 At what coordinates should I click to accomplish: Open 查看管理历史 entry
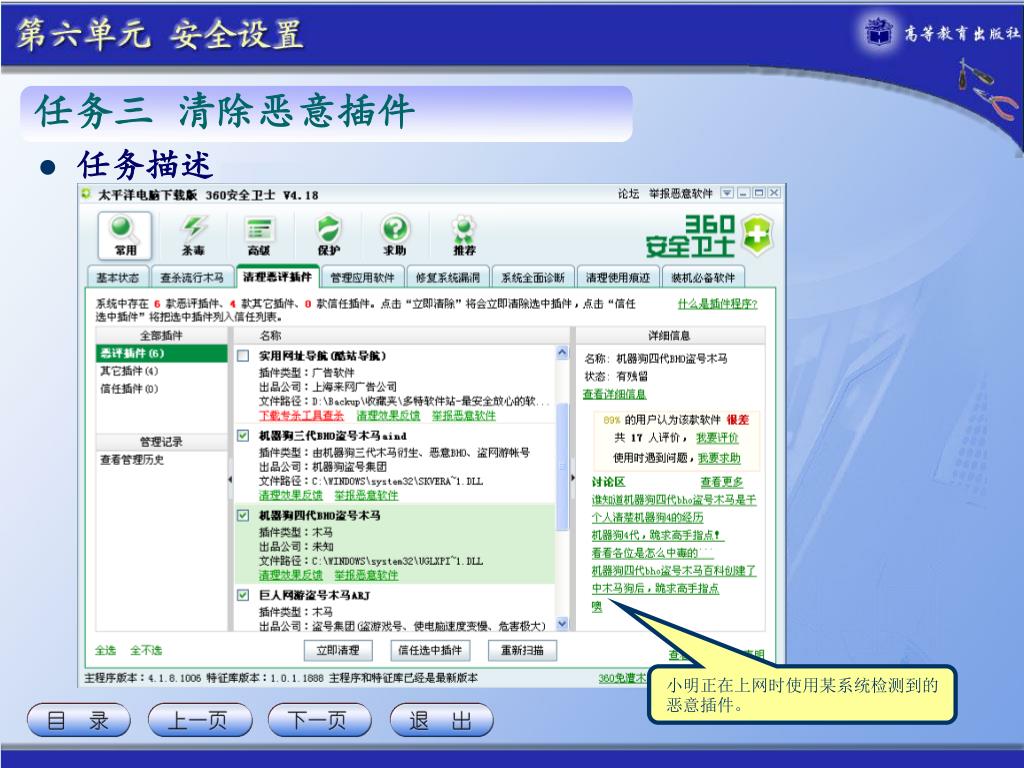[x=132, y=460]
